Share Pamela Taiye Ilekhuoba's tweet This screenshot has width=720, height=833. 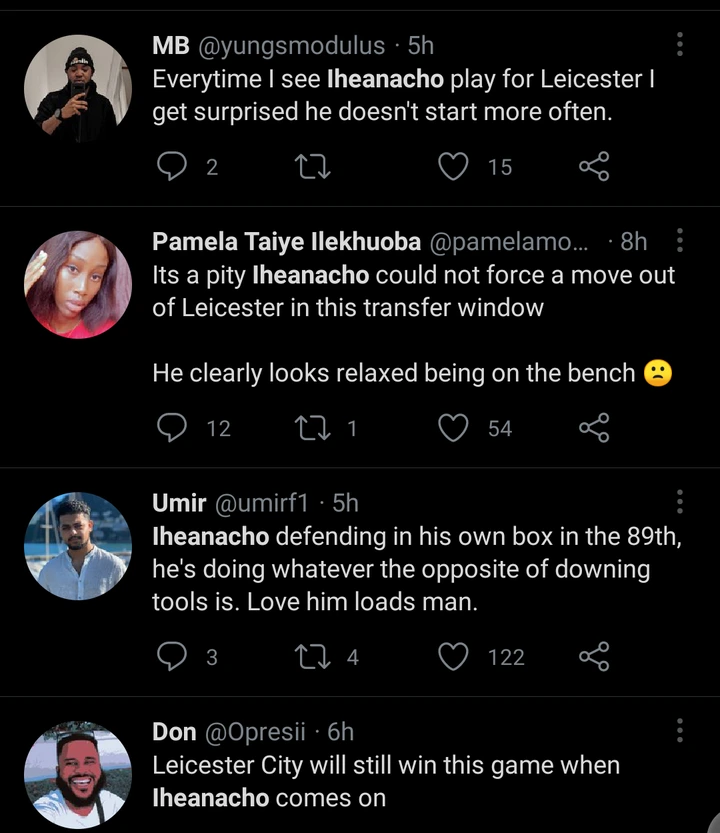point(594,428)
